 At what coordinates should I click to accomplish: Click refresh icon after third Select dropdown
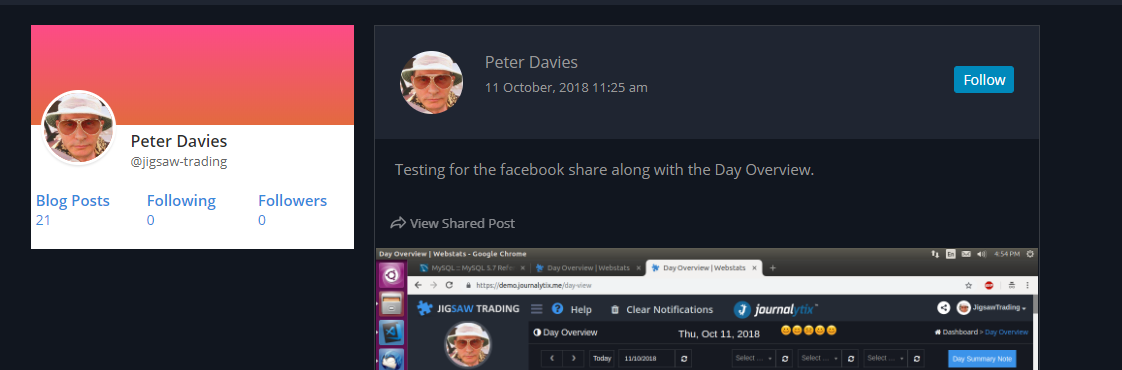pos(916,358)
